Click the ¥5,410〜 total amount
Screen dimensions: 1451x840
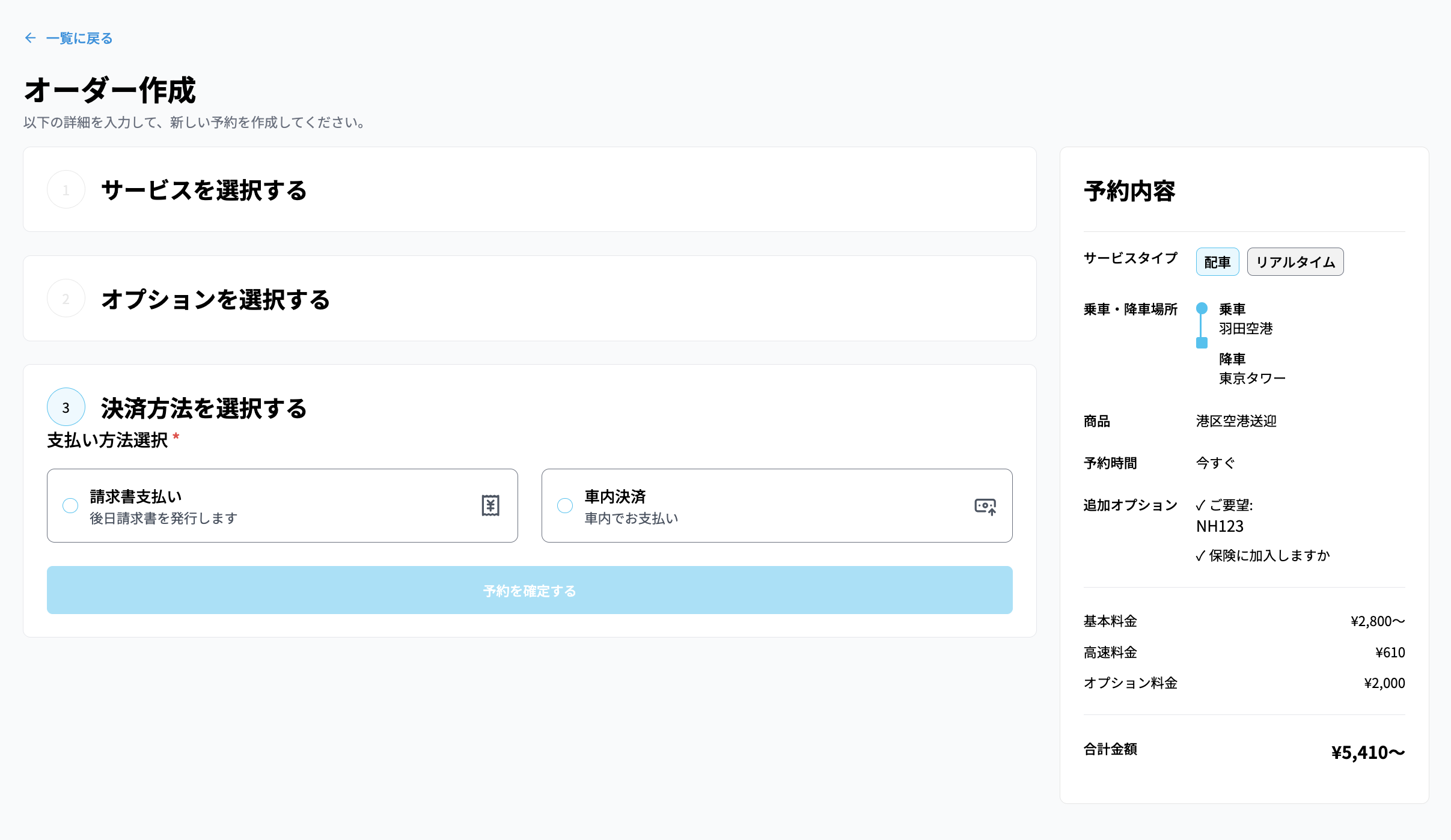click(1367, 752)
